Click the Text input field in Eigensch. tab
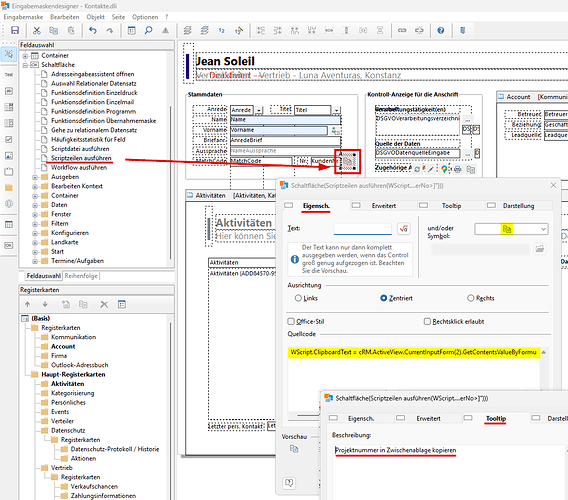Viewport: 568px width, 500px height. (363, 229)
